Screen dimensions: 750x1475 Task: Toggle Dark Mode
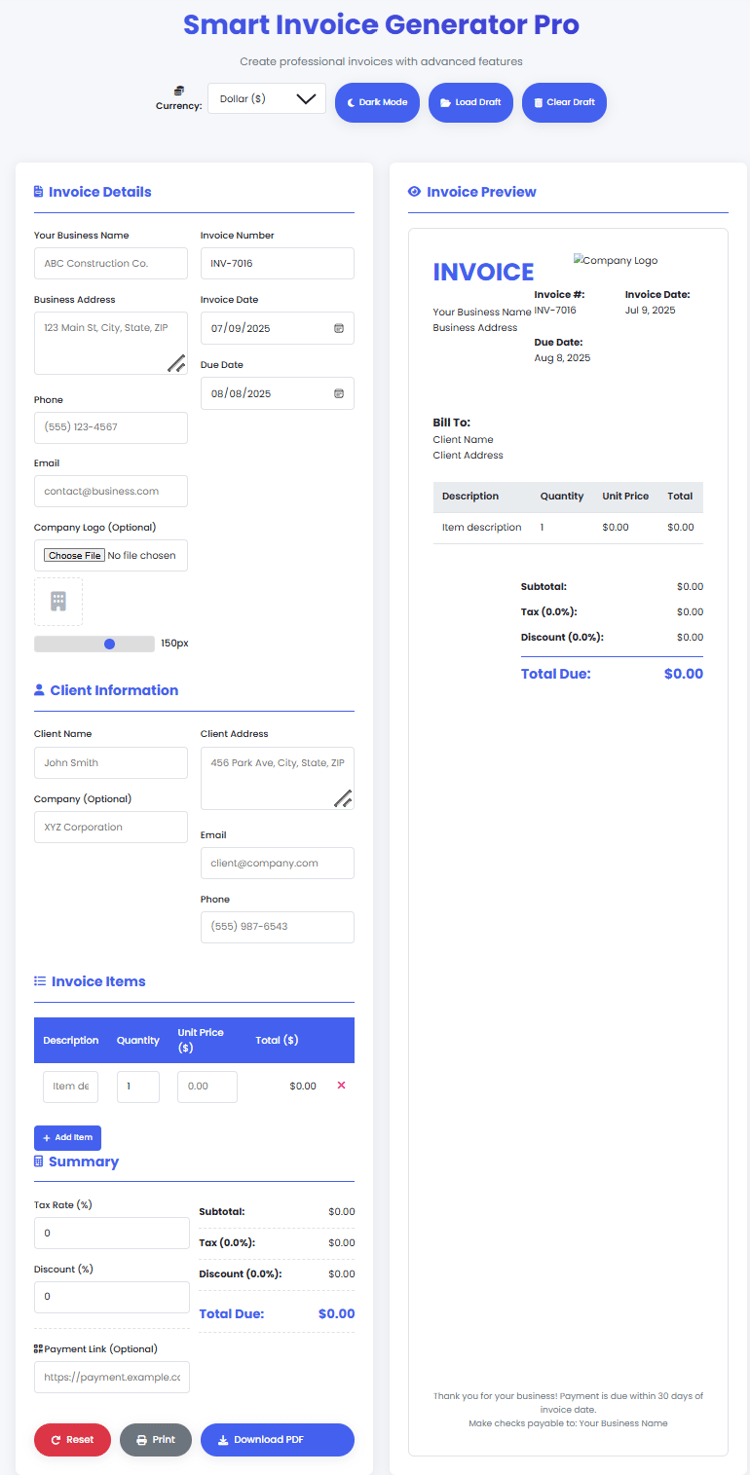click(x=377, y=102)
